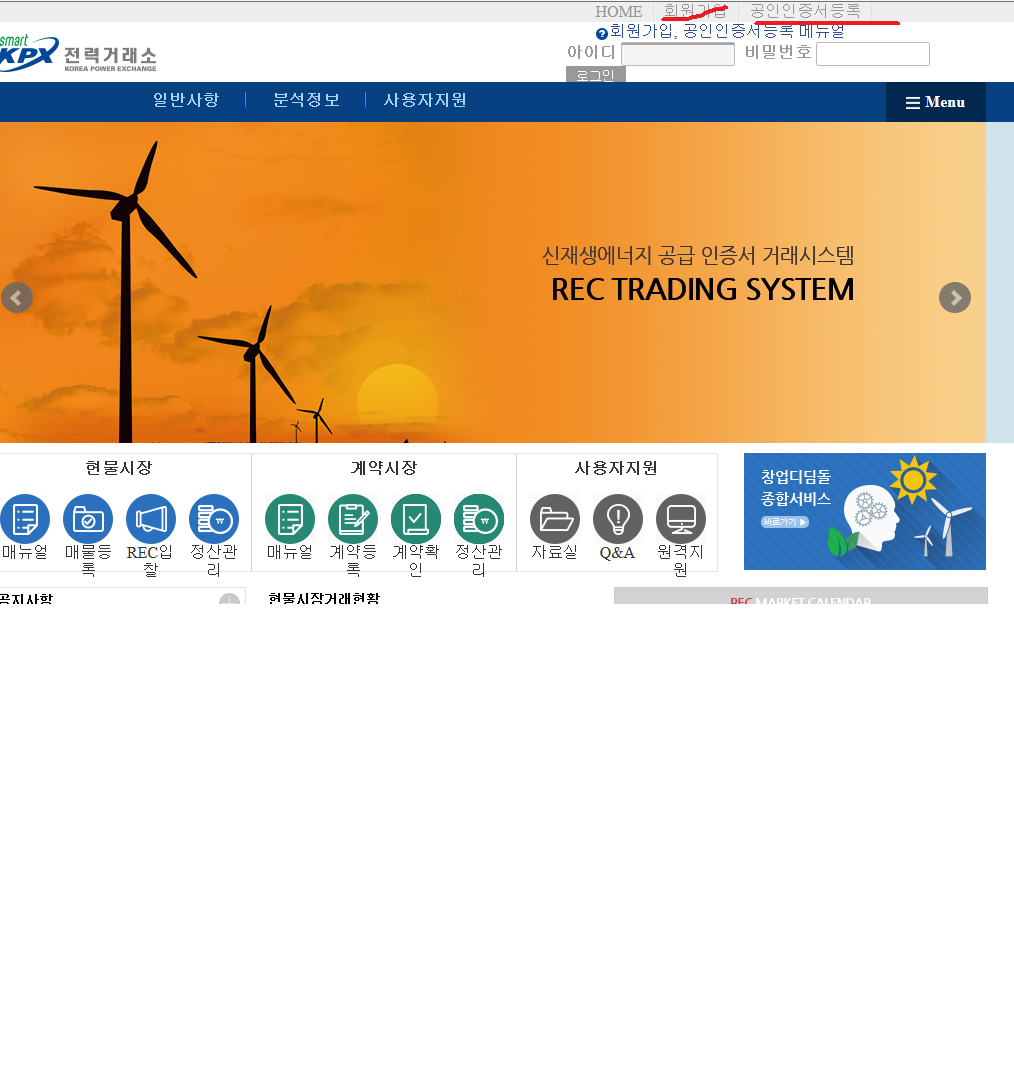Click the 계약확인 checkmark icon
This screenshot has width=1014, height=1065.
point(416,519)
